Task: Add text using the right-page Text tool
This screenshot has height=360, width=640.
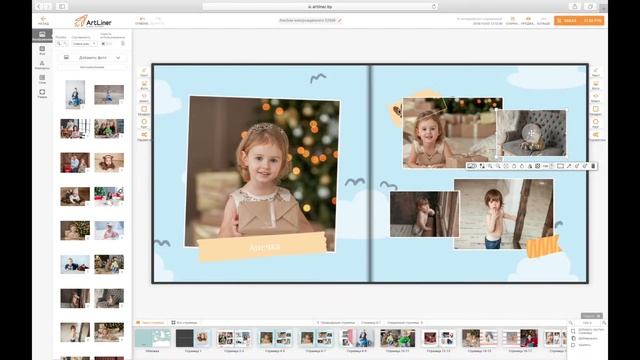Action: (x=596, y=72)
